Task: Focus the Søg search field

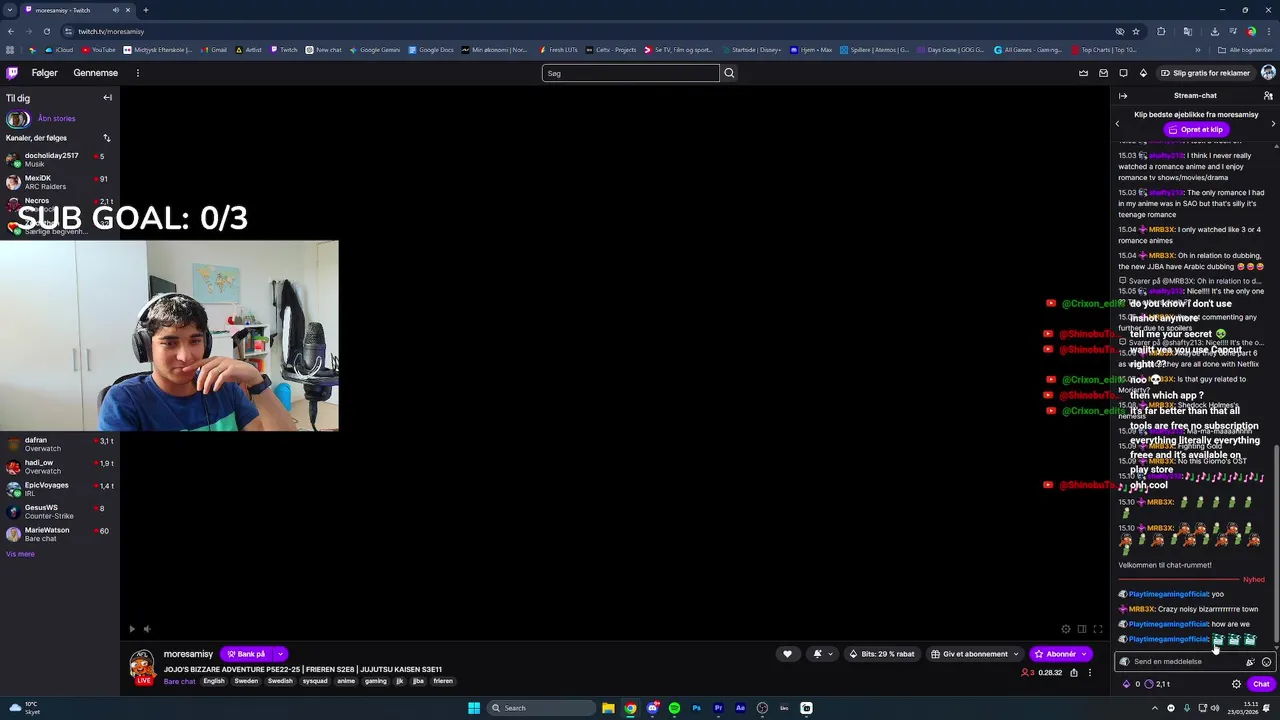Action: click(630, 73)
